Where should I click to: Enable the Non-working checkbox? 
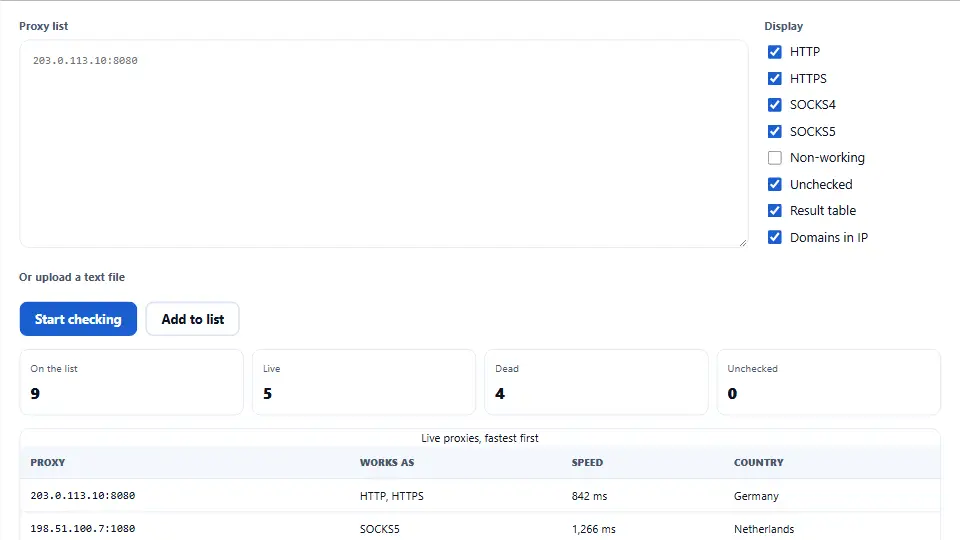774,158
